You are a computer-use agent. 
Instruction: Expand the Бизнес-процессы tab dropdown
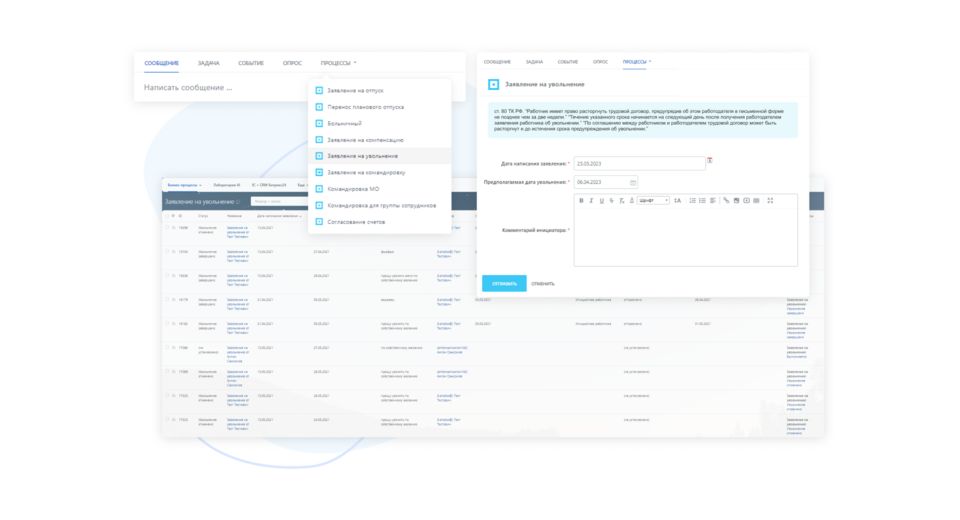[184, 185]
